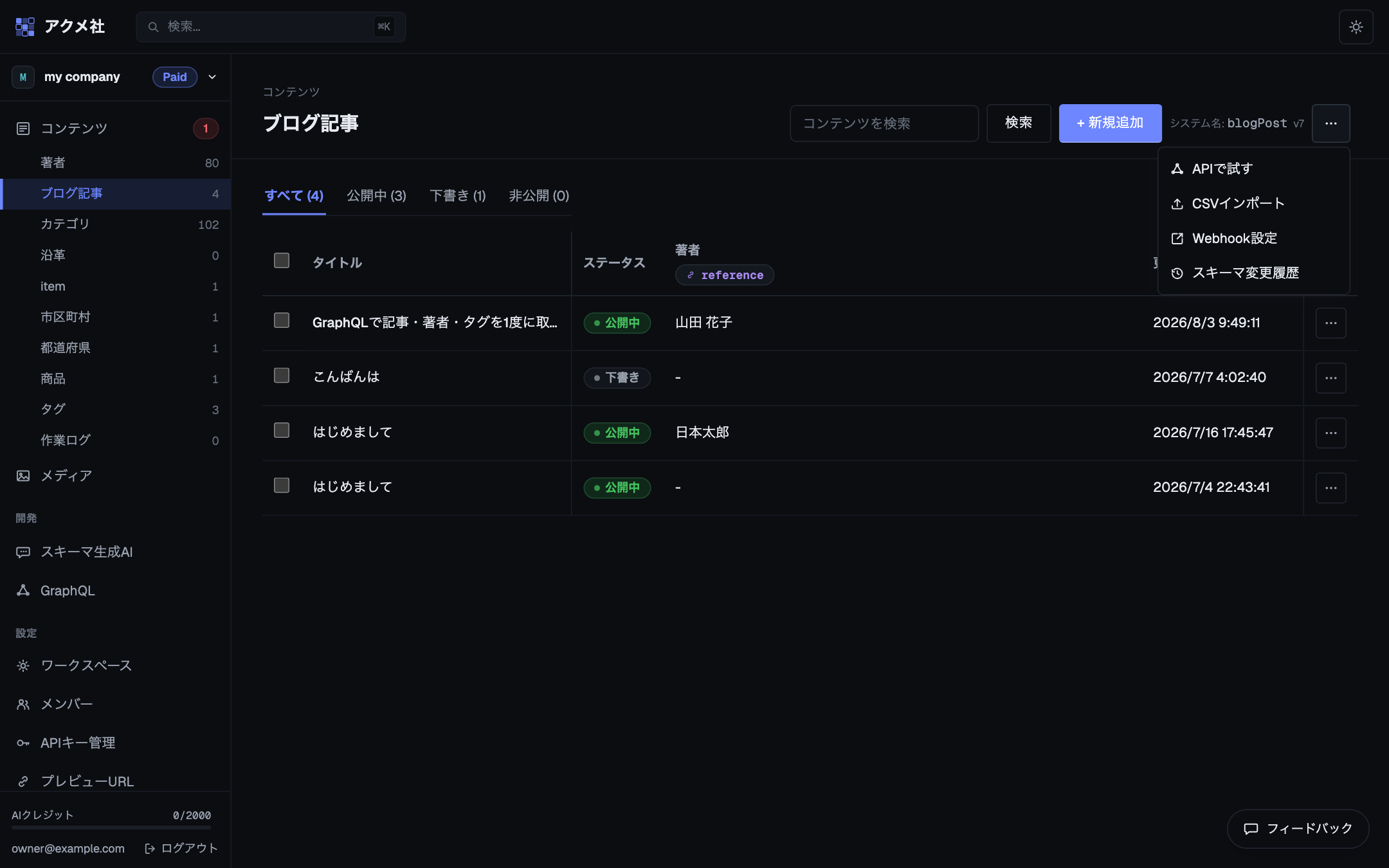Check the 2026/7/4 はじめまして row checkbox

click(x=282, y=485)
